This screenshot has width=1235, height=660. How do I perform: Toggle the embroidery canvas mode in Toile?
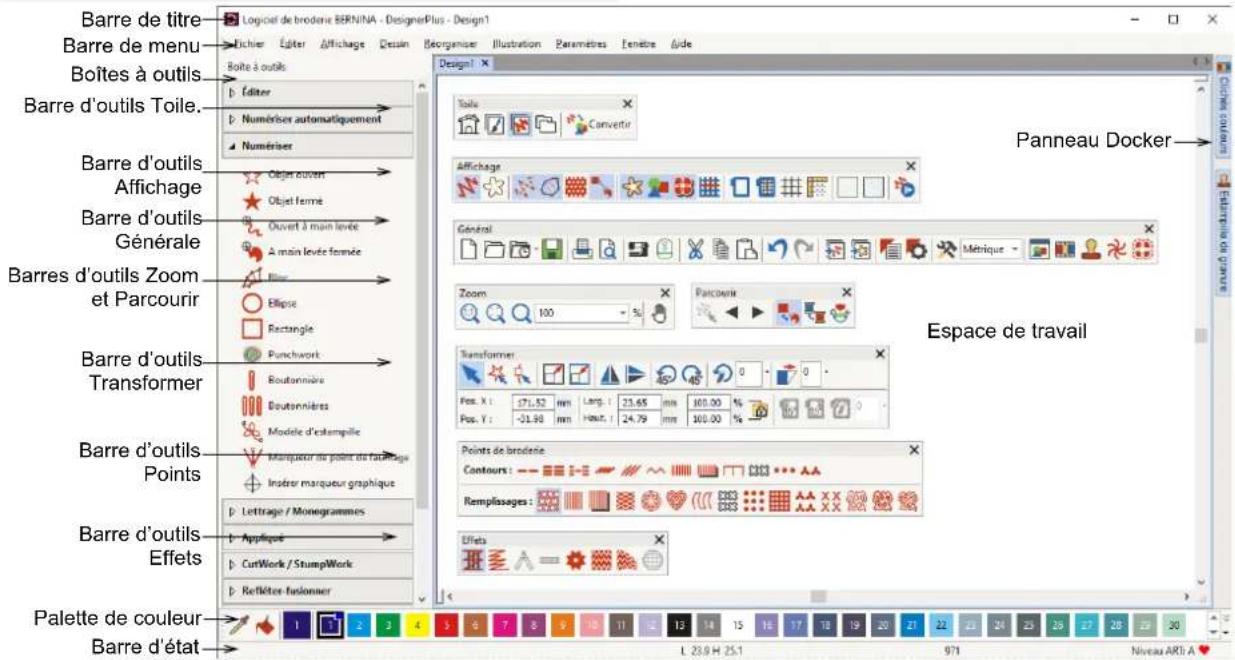[521, 126]
